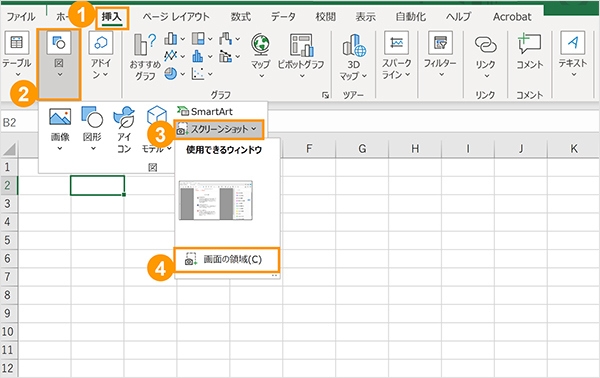Switch to the Acrobat tab

(512, 17)
